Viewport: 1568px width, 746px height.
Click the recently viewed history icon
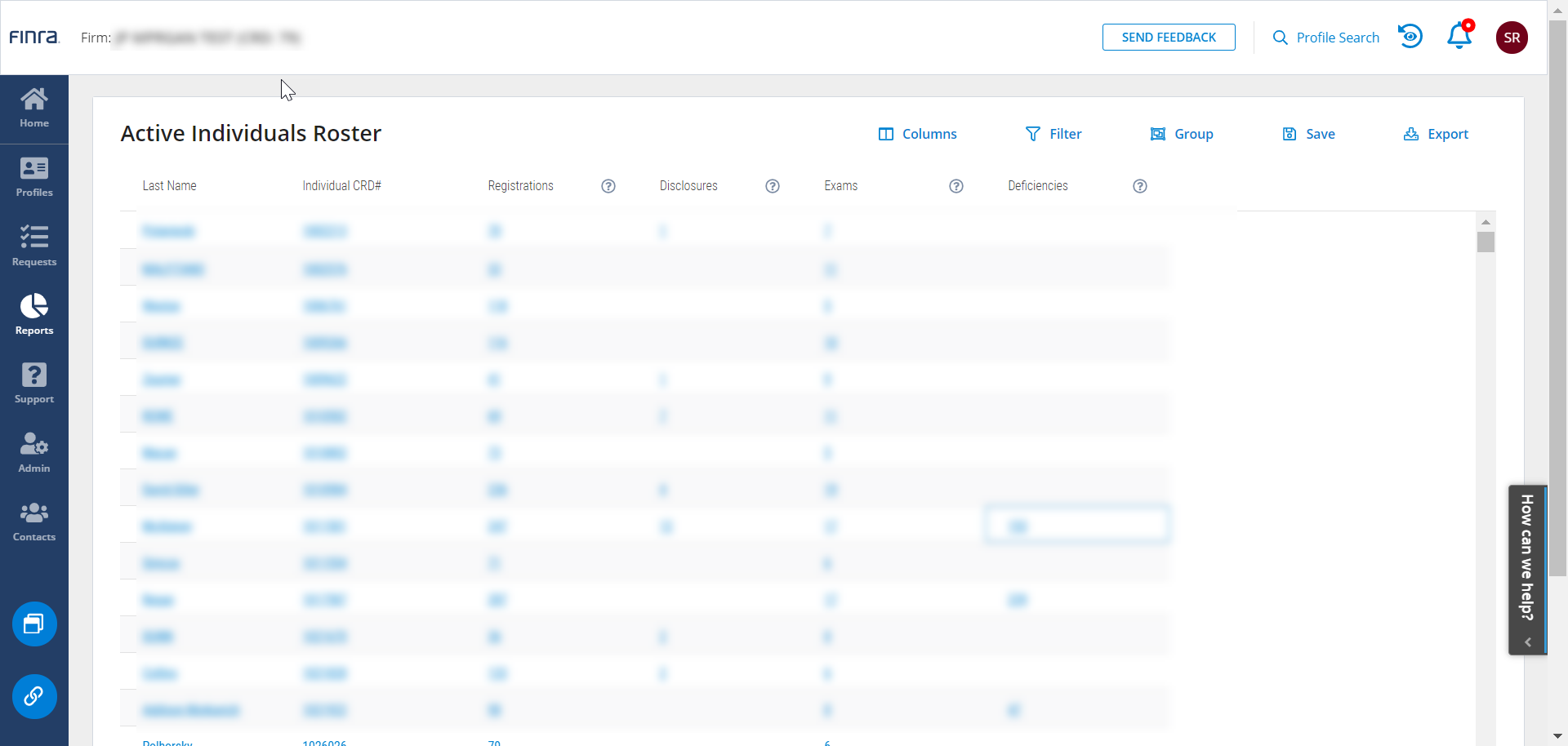click(1410, 37)
